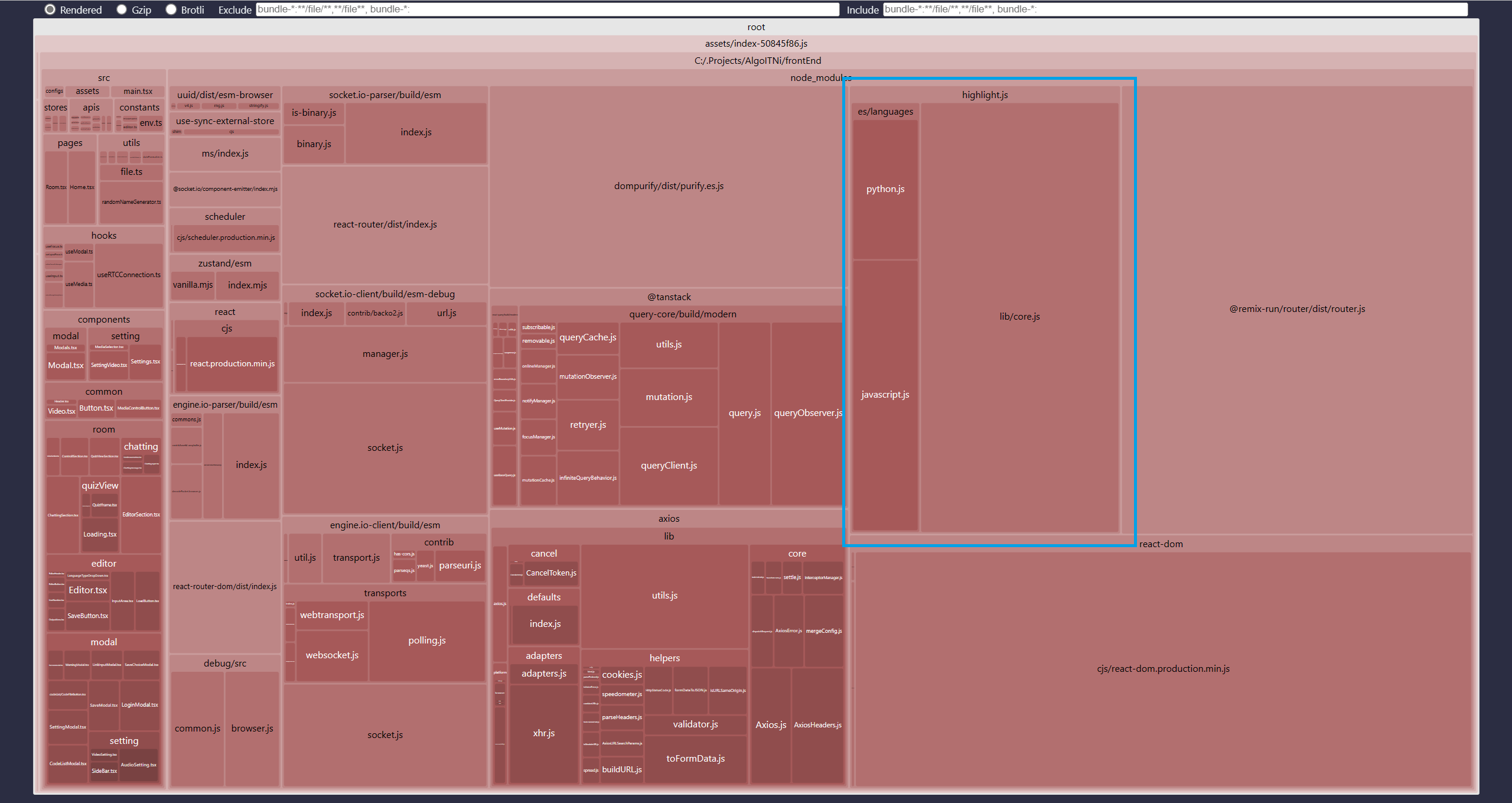Expand the @tanstack group header

[669, 297]
